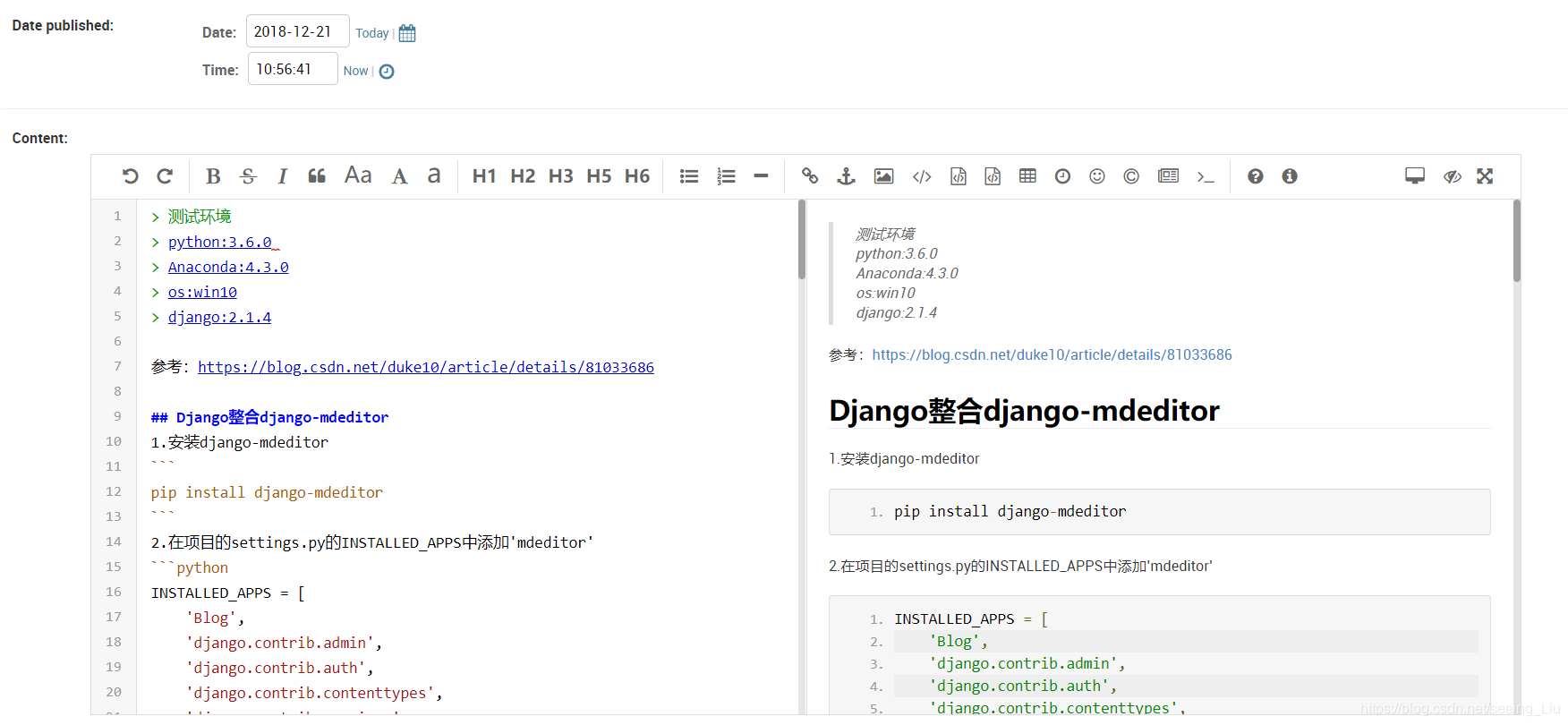Click preview pane vertical scrollbar
The width and height of the screenshot is (1568, 725).
[1517, 241]
